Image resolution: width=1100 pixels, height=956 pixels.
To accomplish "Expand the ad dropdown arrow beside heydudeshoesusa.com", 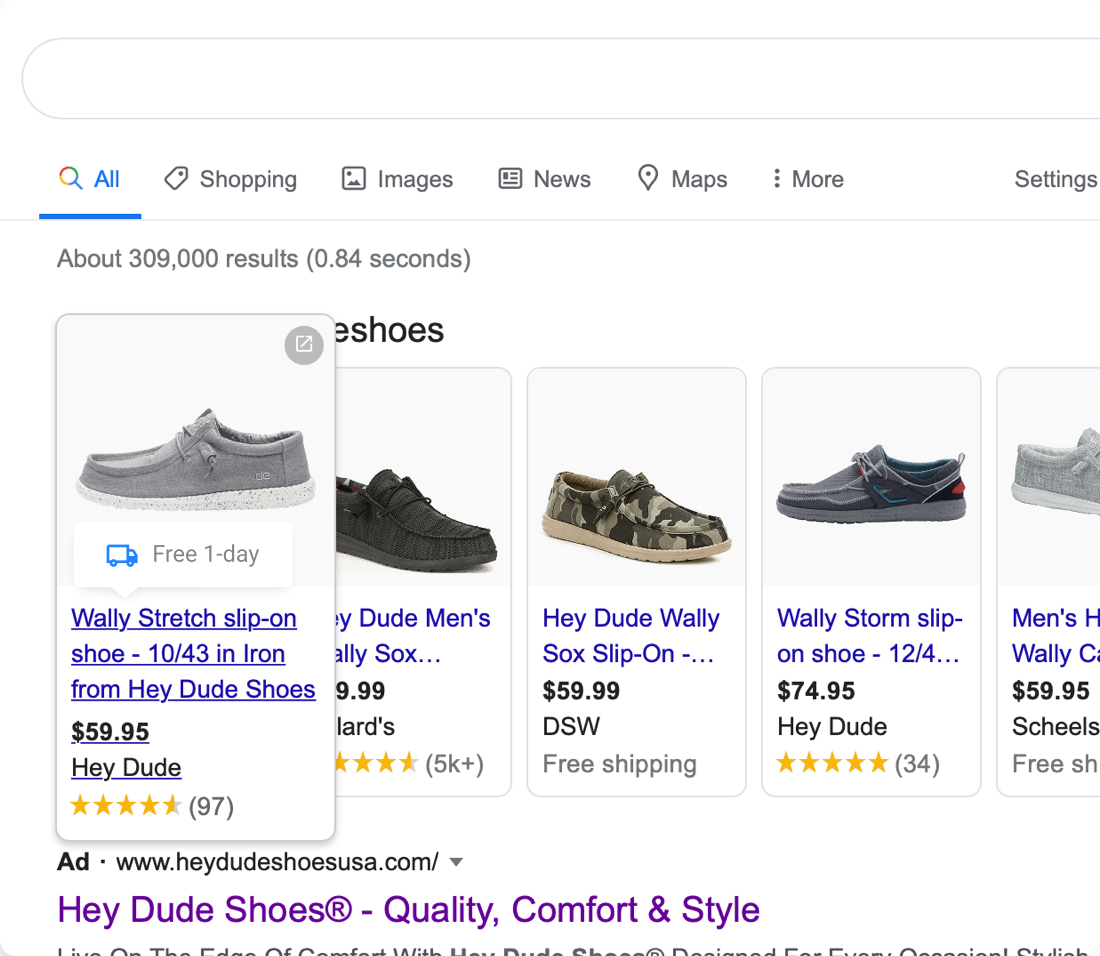I will point(456,862).
